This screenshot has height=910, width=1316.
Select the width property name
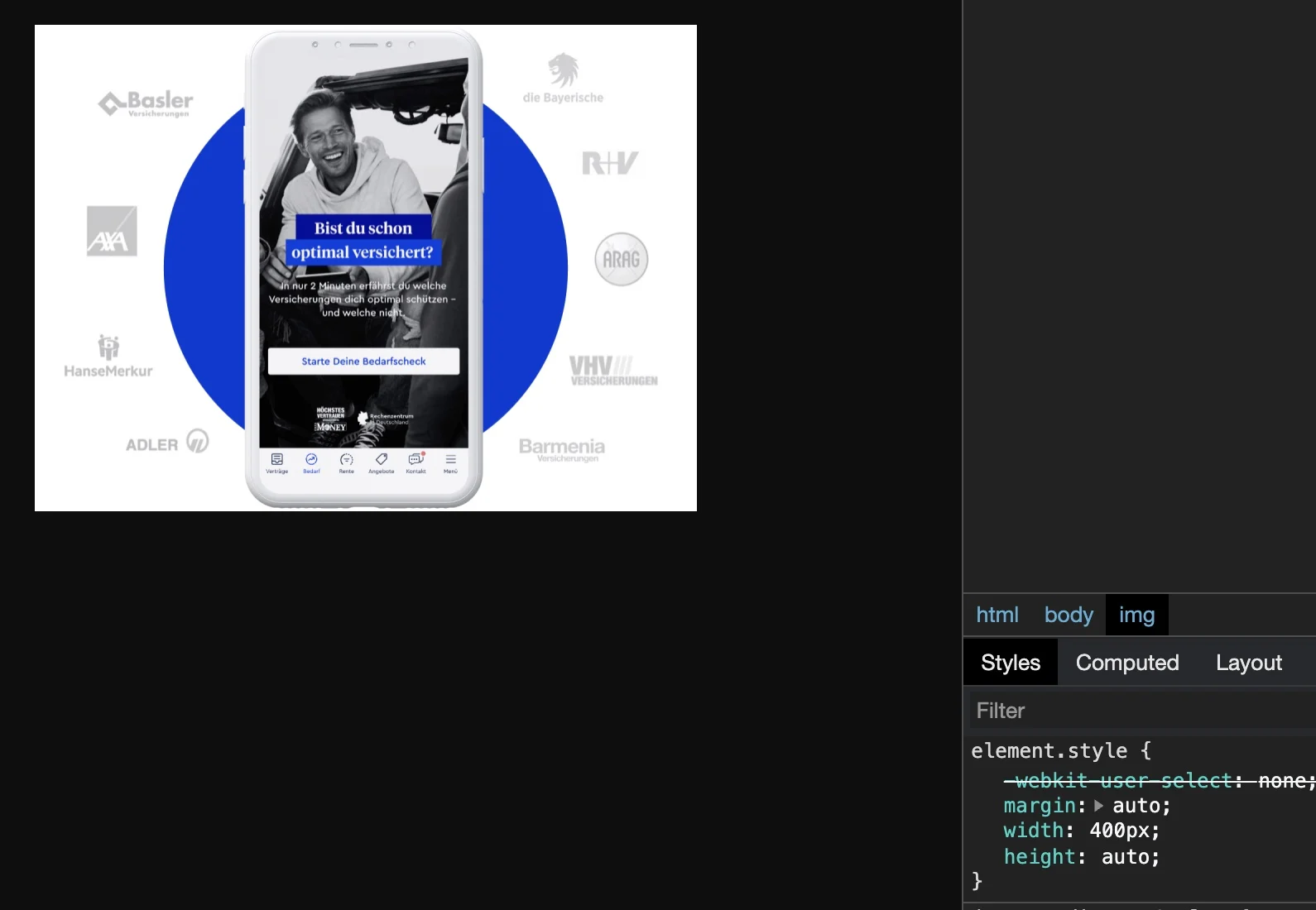tap(1033, 831)
